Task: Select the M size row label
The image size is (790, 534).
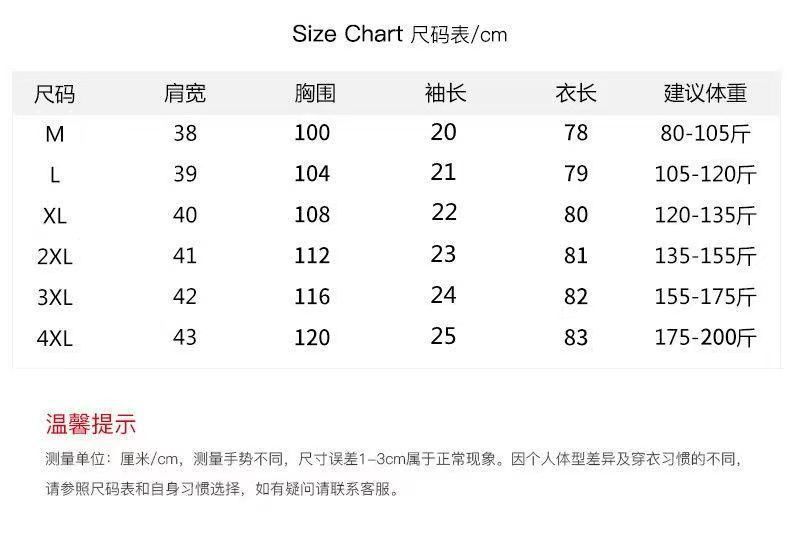Action: [55, 135]
